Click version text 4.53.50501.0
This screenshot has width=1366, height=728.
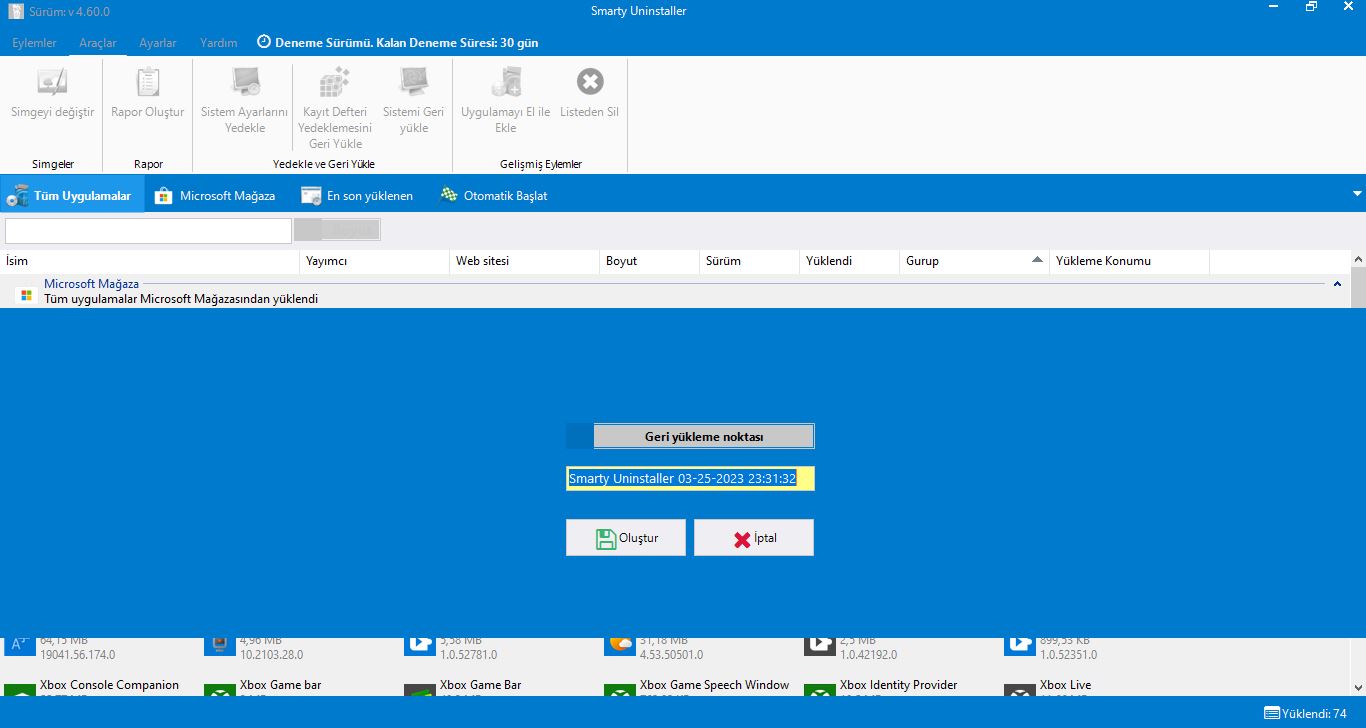pos(671,655)
